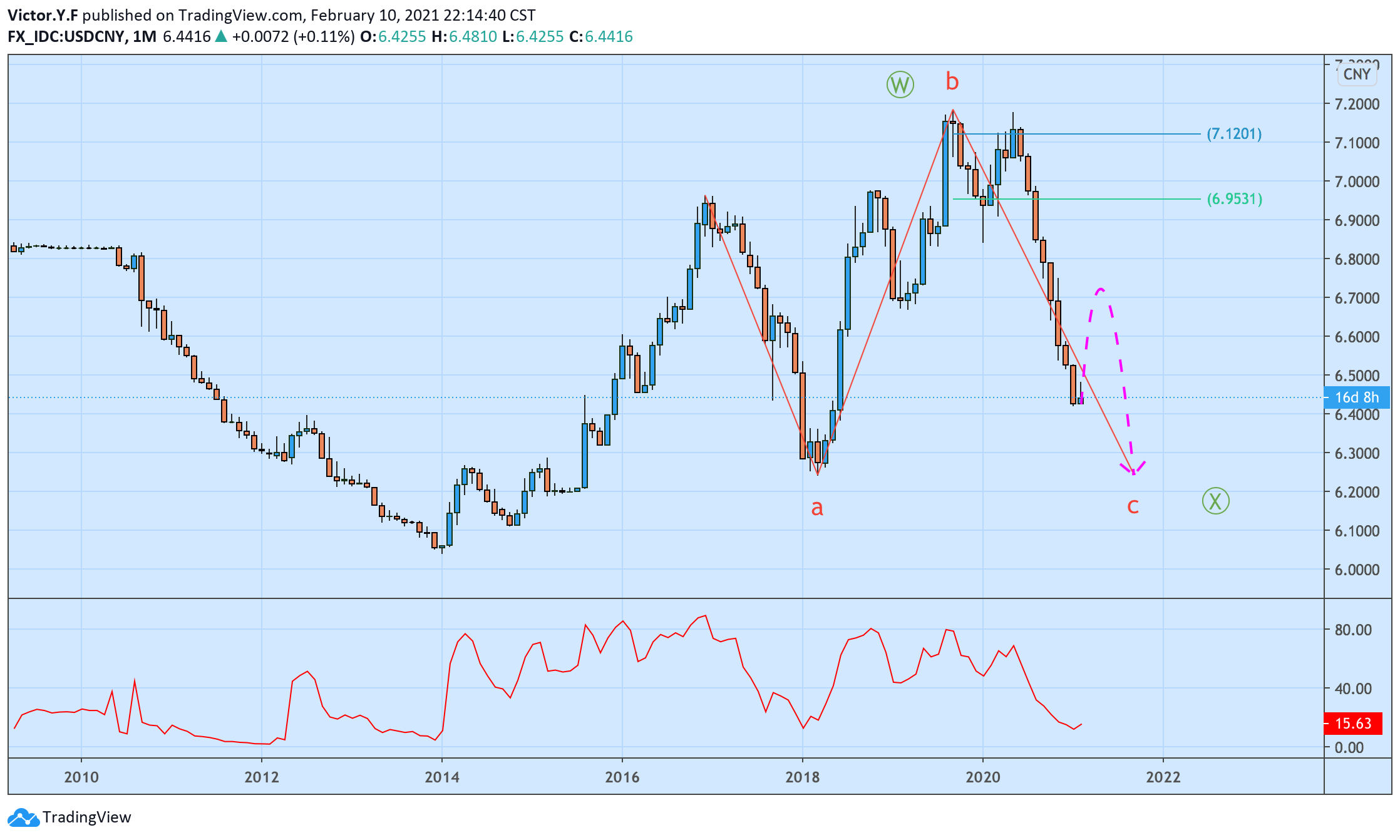The image size is (1400, 840).
Task: Click the magenta dashed projection curve peak
Action: (1101, 290)
